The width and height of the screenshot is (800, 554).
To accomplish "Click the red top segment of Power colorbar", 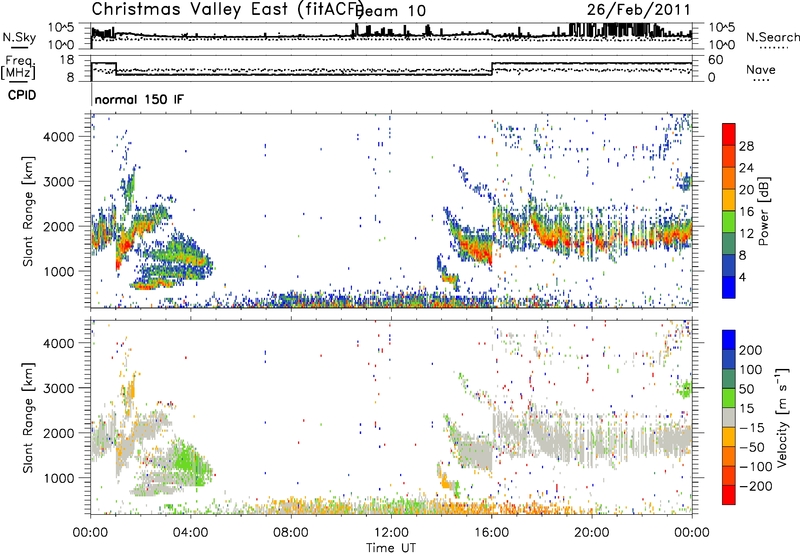I will 729,134.
